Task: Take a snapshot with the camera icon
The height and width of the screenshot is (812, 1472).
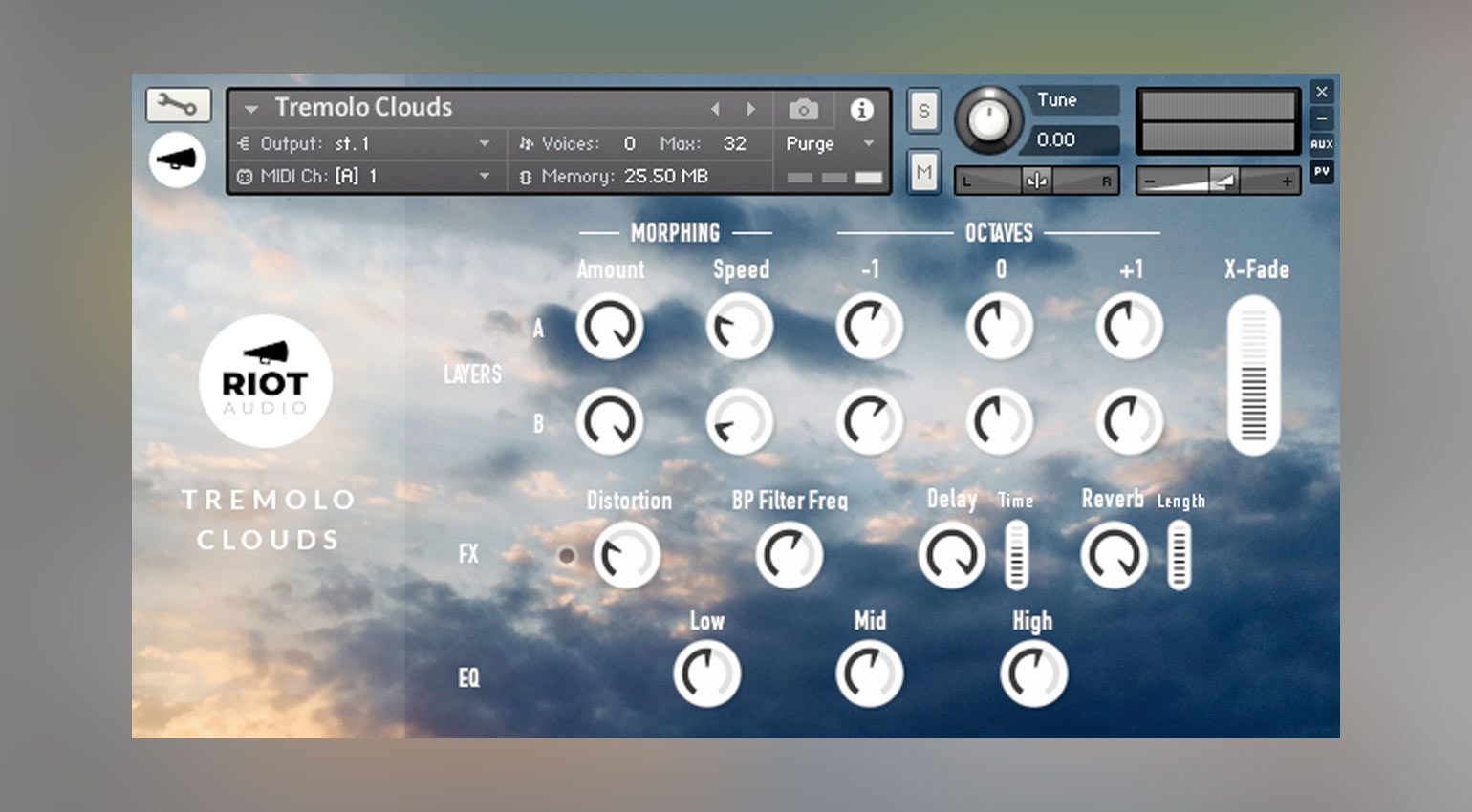Action: [804, 110]
